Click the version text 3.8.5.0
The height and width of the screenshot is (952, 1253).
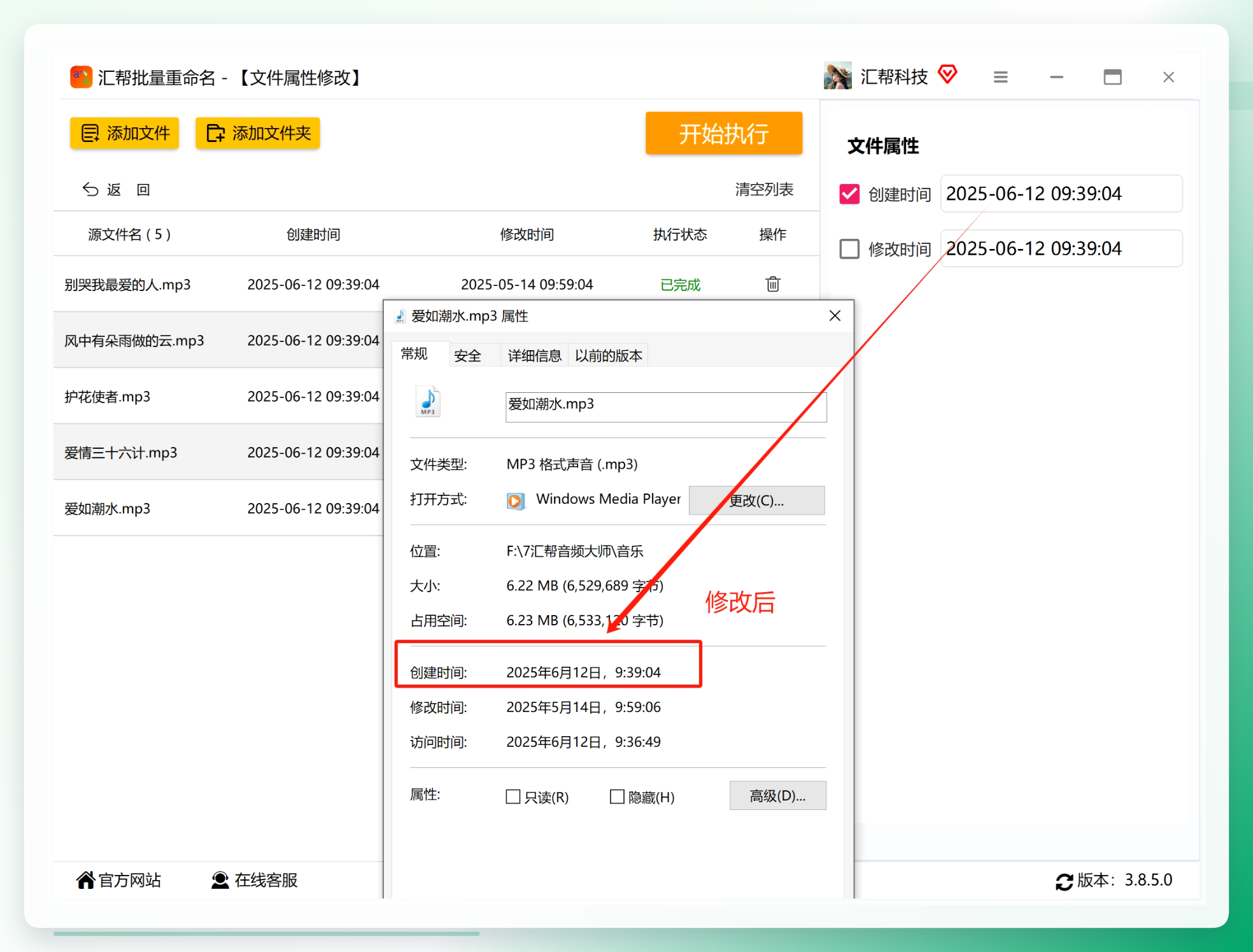[x=1148, y=879]
